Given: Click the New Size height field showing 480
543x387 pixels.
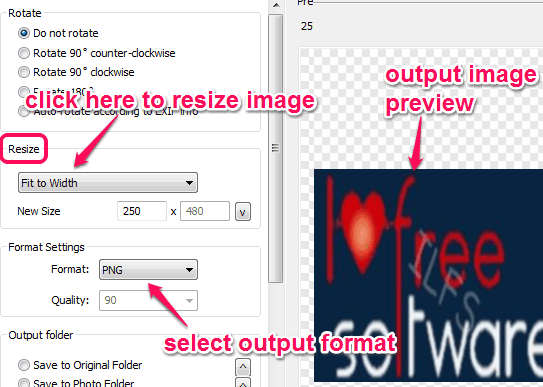Looking at the screenshot, I should tap(205, 211).
